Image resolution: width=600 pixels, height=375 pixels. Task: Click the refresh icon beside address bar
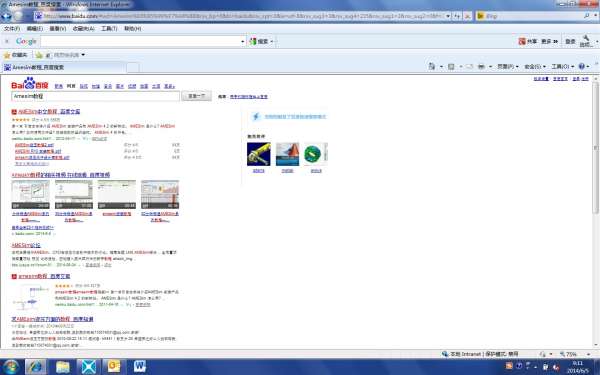click(x=457, y=16)
